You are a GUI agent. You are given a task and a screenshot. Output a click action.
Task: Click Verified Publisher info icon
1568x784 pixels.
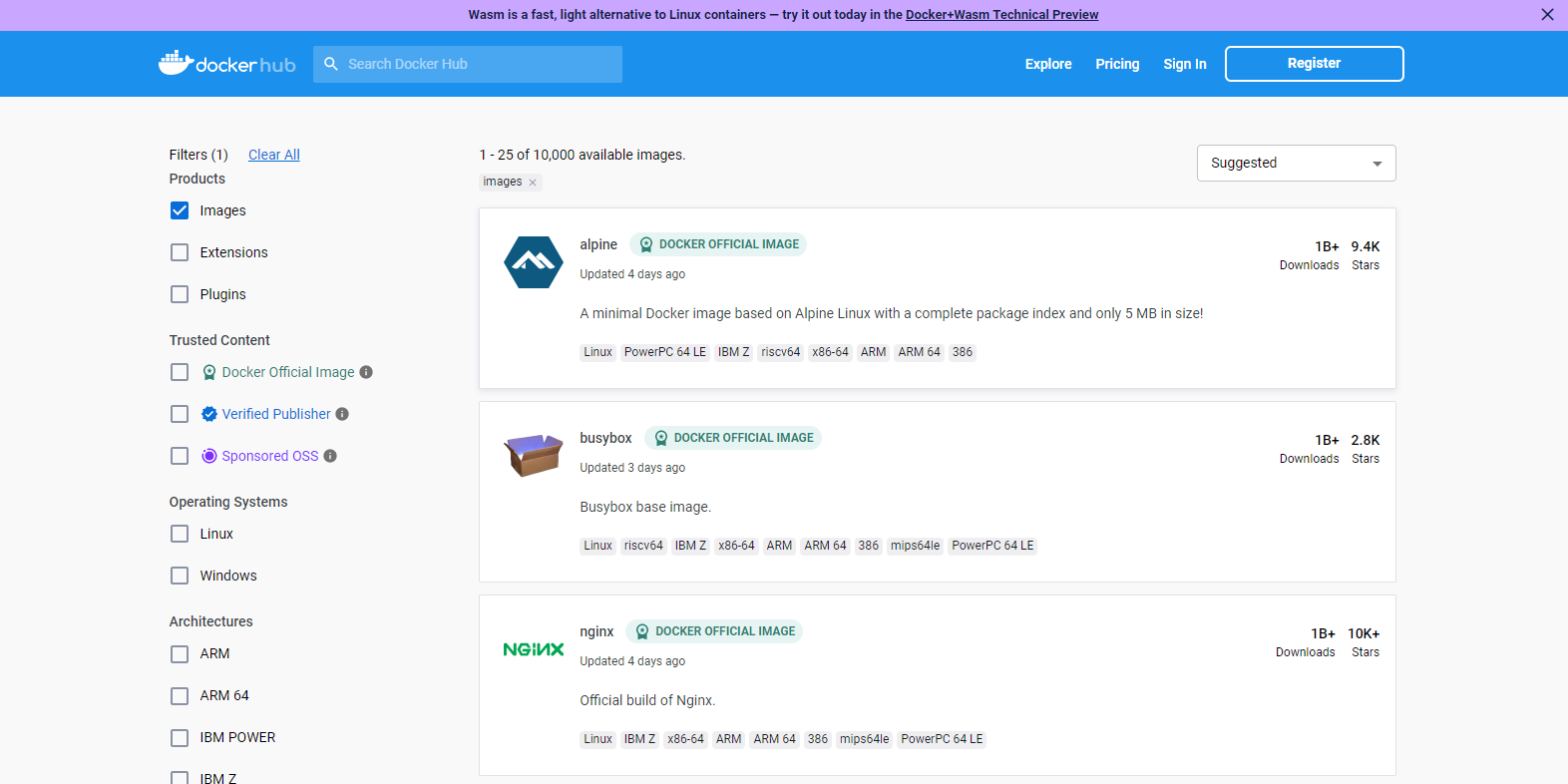click(342, 414)
